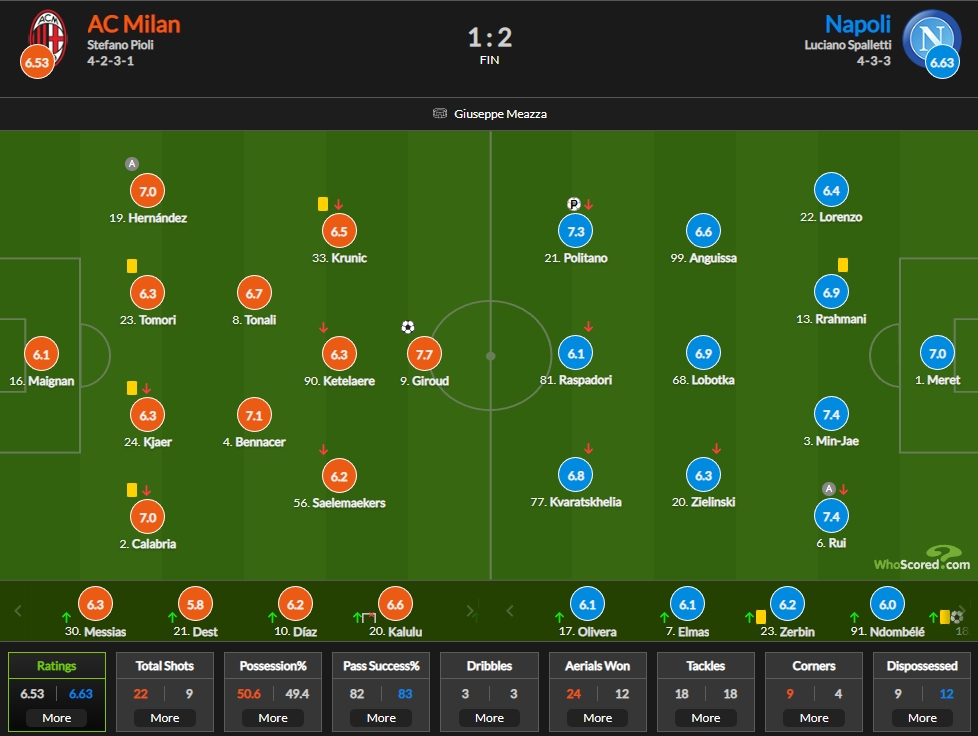Select Giroud's 7.7 rating circle
The image size is (978, 736).
tap(424, 354)
